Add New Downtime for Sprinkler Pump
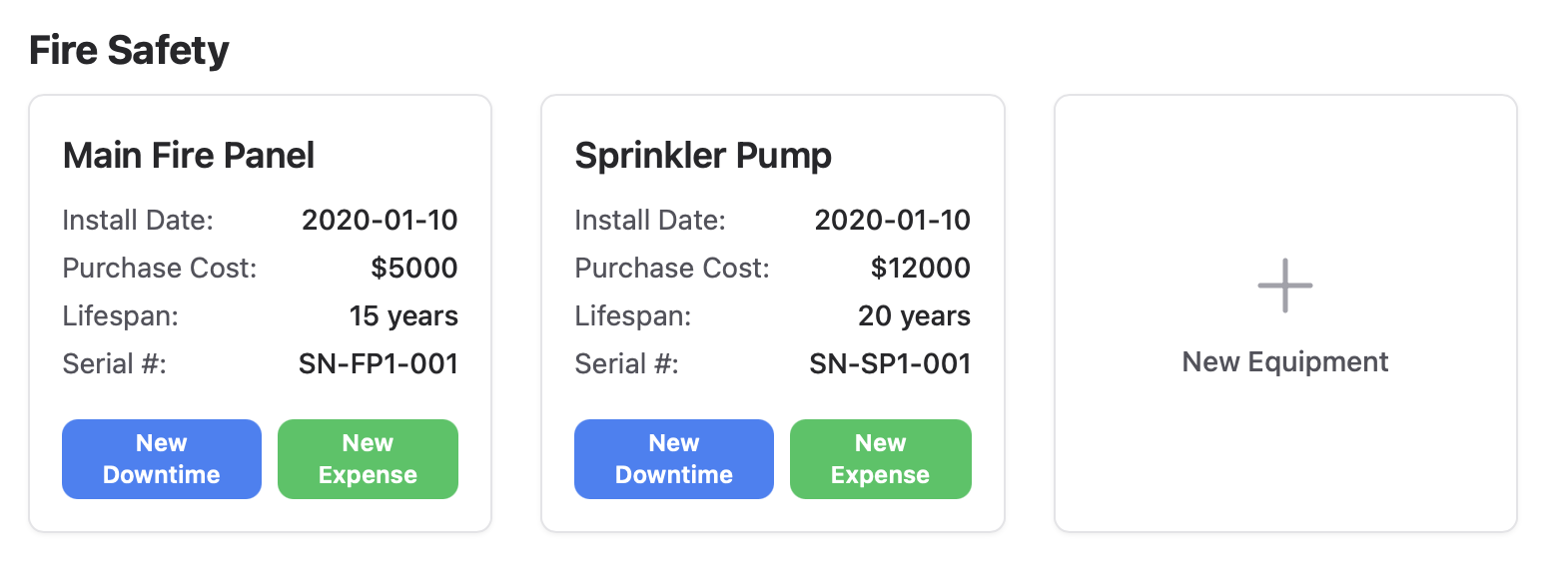Screen dimensions: 1568x581 tap(674, 459)
